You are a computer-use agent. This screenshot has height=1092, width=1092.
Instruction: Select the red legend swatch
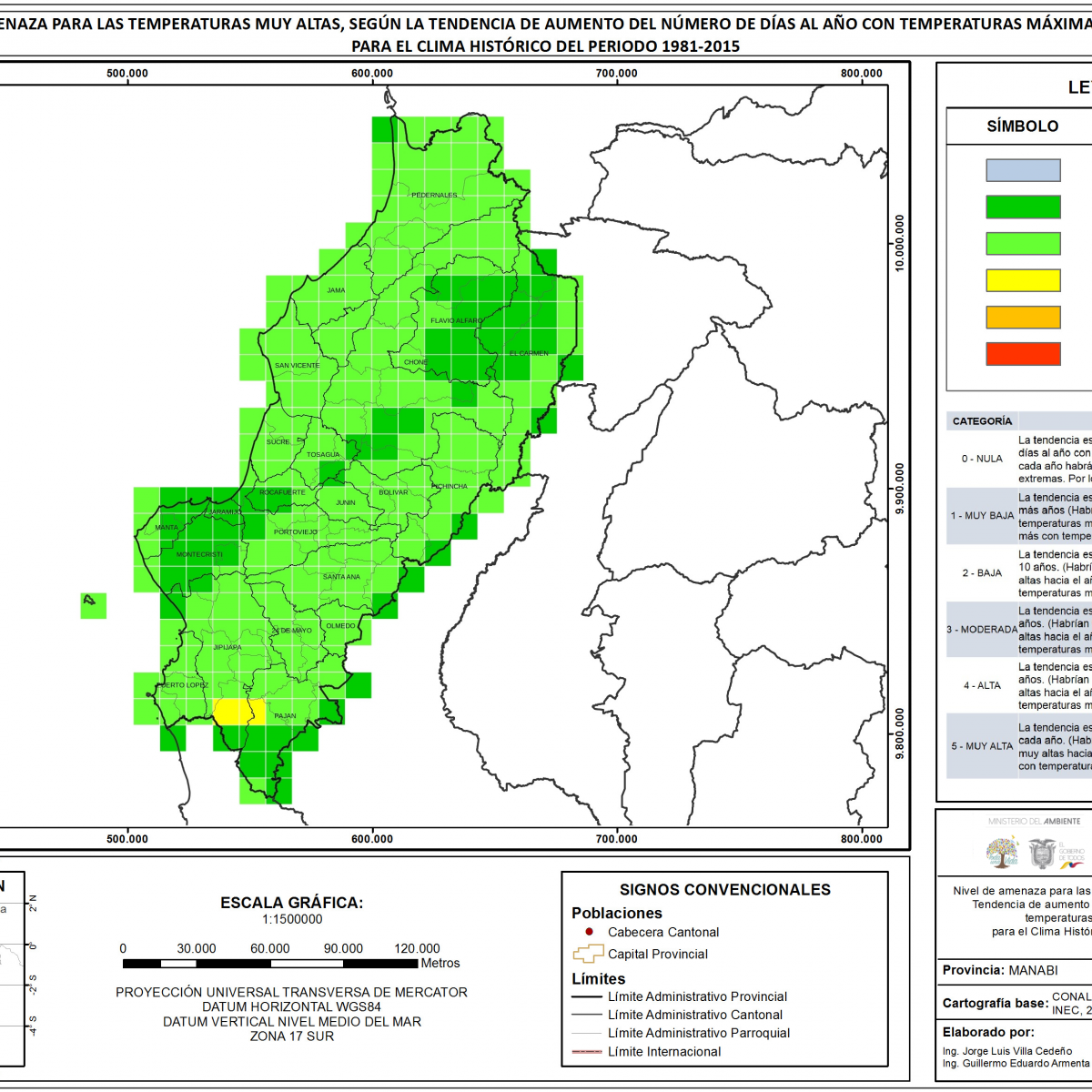1023,354
